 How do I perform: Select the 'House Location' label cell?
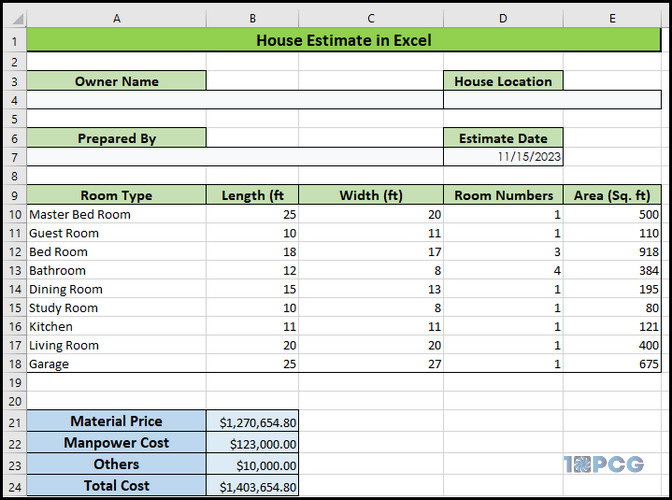click(x=503, y=81)
